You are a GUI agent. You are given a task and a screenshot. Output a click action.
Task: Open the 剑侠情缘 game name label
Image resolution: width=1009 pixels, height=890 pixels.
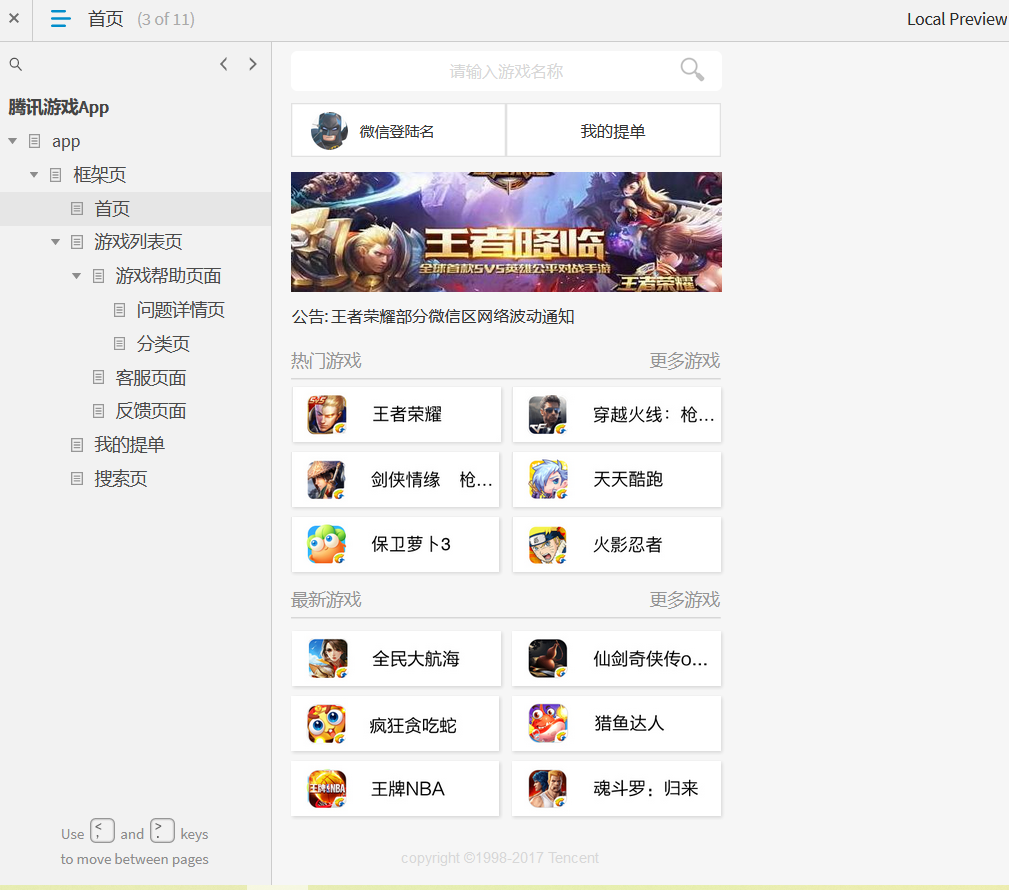(431, 479)
